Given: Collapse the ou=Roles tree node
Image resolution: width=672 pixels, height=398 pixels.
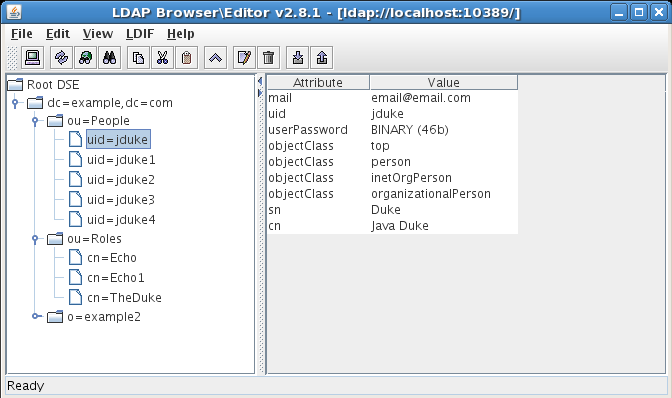Looking at the screenshot, I should pos(35,239).
